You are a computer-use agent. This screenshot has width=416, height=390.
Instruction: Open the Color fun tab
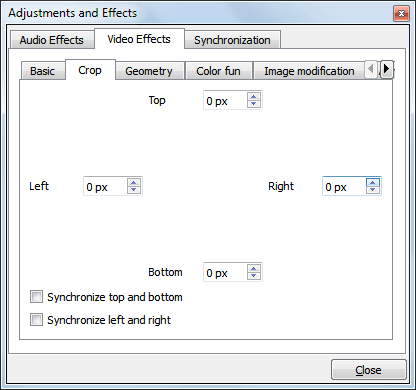[x=218, y=71]
